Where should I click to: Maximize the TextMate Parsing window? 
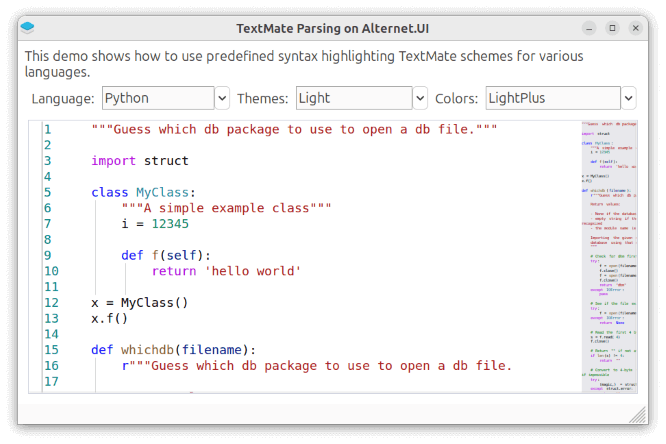(612, 28)
